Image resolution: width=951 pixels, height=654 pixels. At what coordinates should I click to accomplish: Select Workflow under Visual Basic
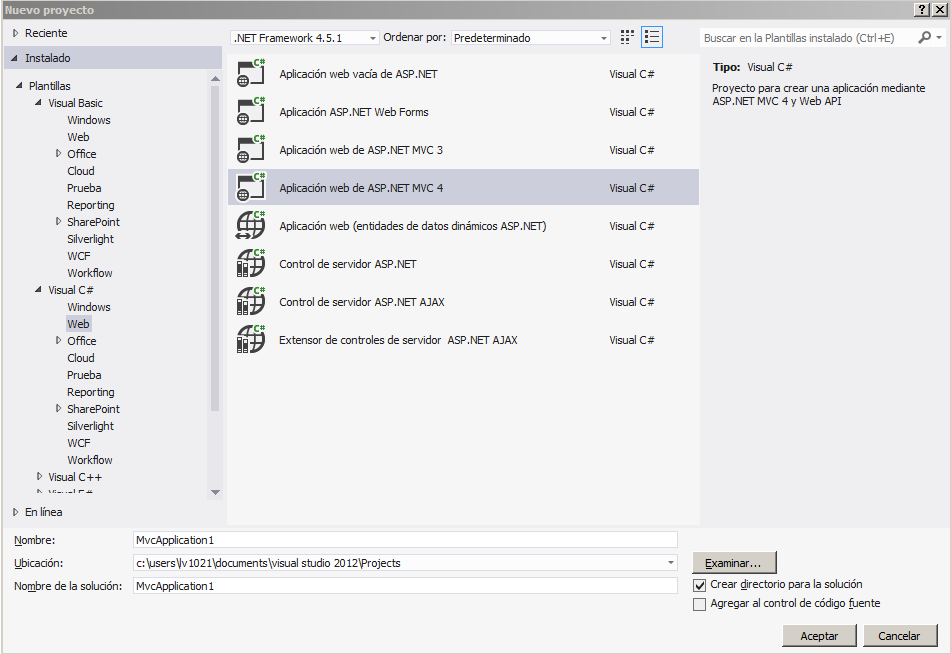90,273
